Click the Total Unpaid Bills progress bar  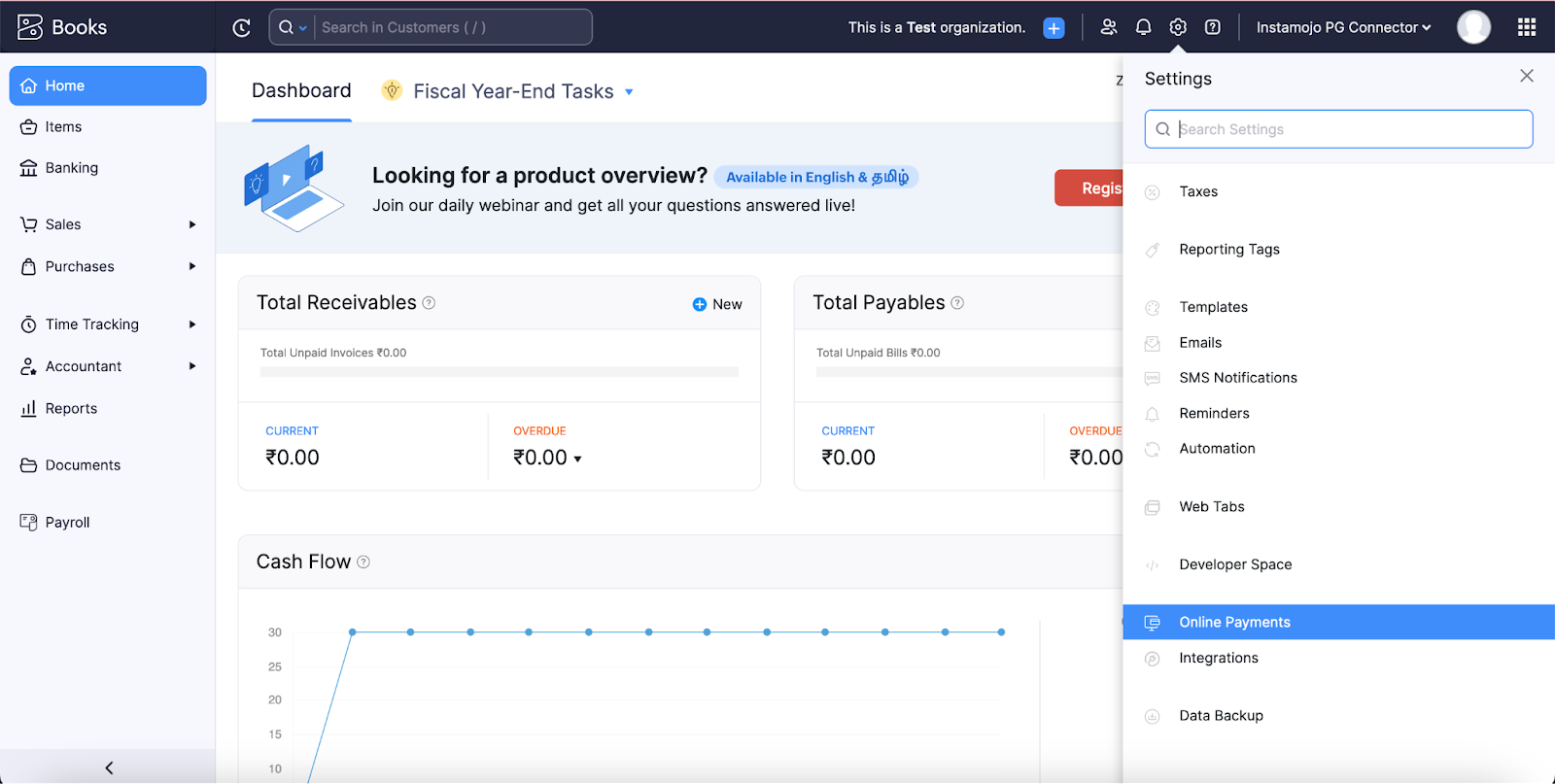coord(969,372)
